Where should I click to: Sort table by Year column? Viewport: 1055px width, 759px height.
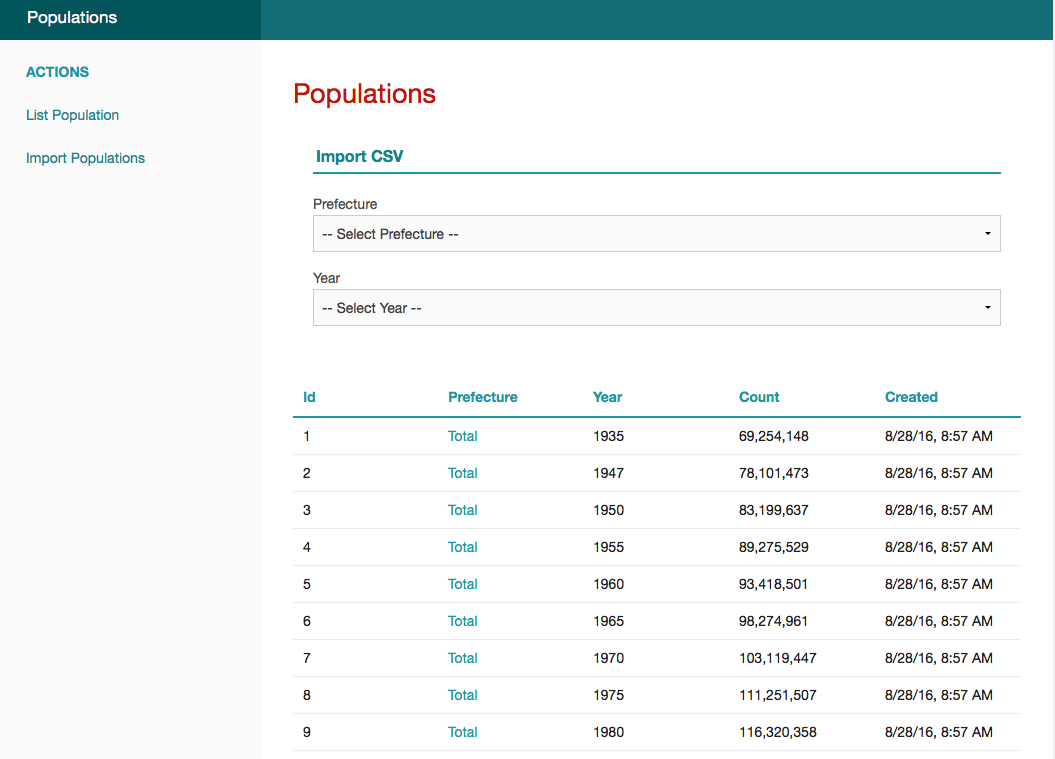[608, 397]
